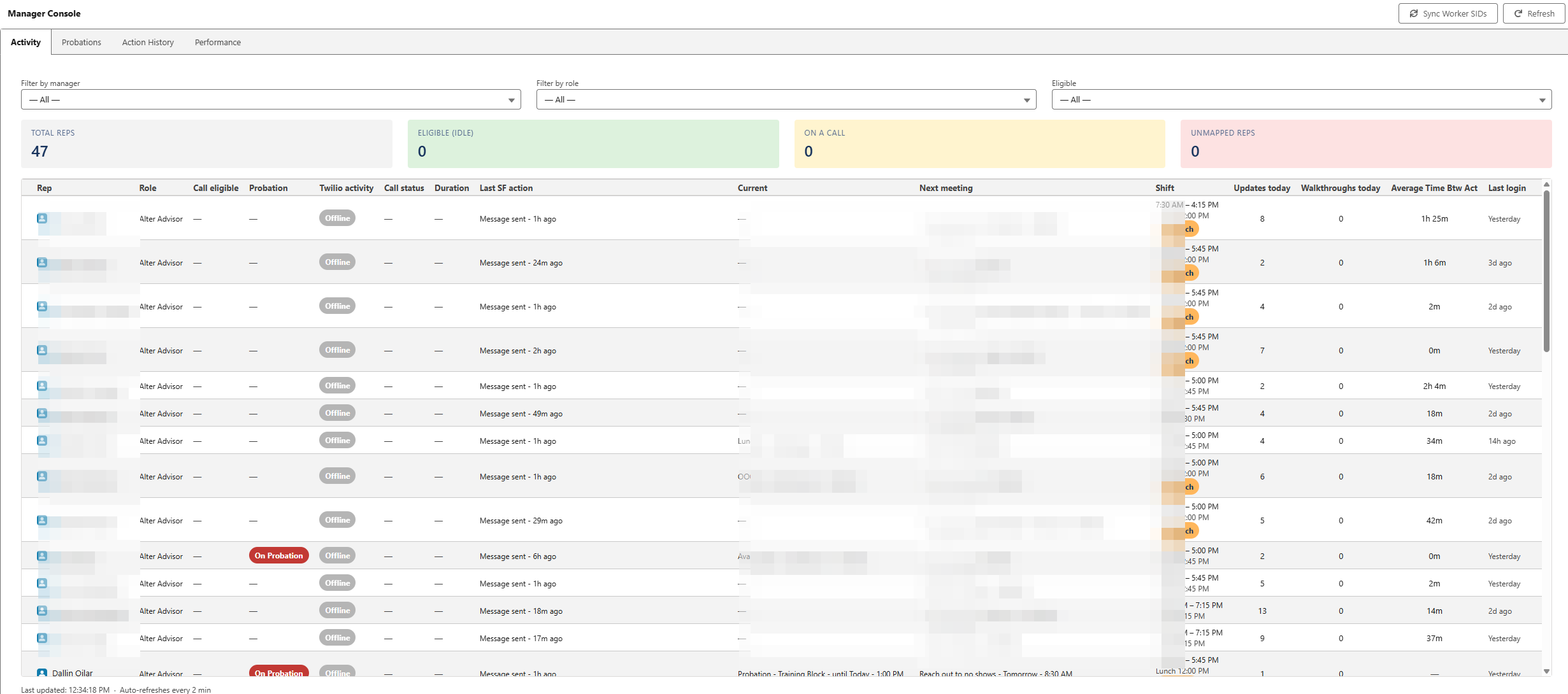The image size is (1568, 694).
Task: Click rep avatar in the 'Message sent - 17m ago' row
Action: (x=42, y=638)
